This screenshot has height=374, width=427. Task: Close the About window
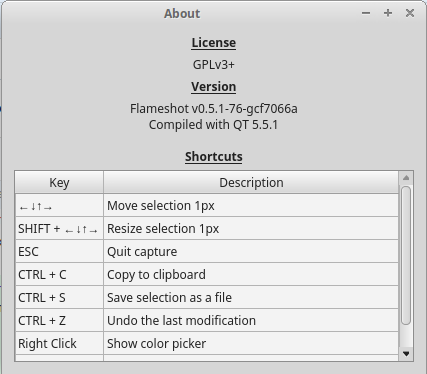(x=410, y=13)
